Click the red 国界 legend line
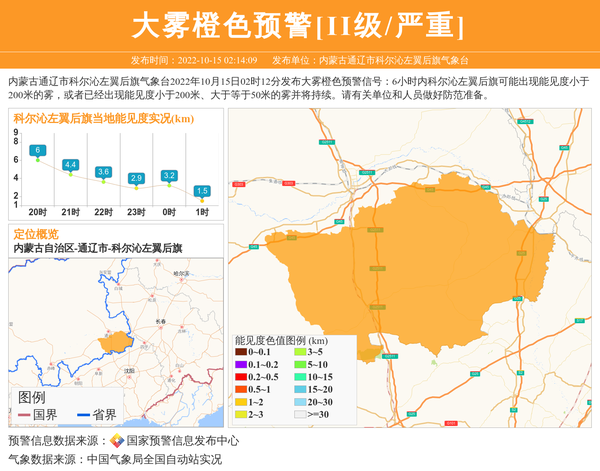 (x=25, y=415)
